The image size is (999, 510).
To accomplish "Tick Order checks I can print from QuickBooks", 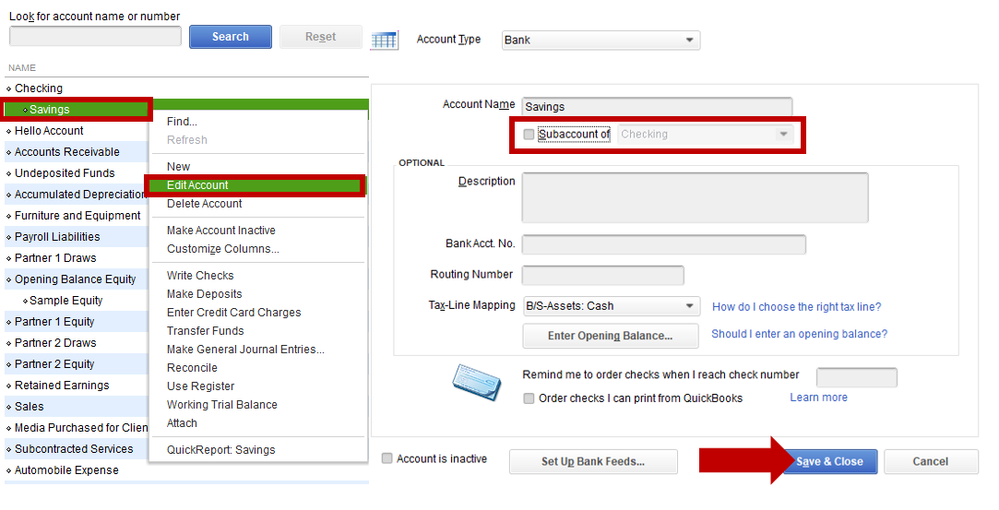I will (x=529, y=398).
